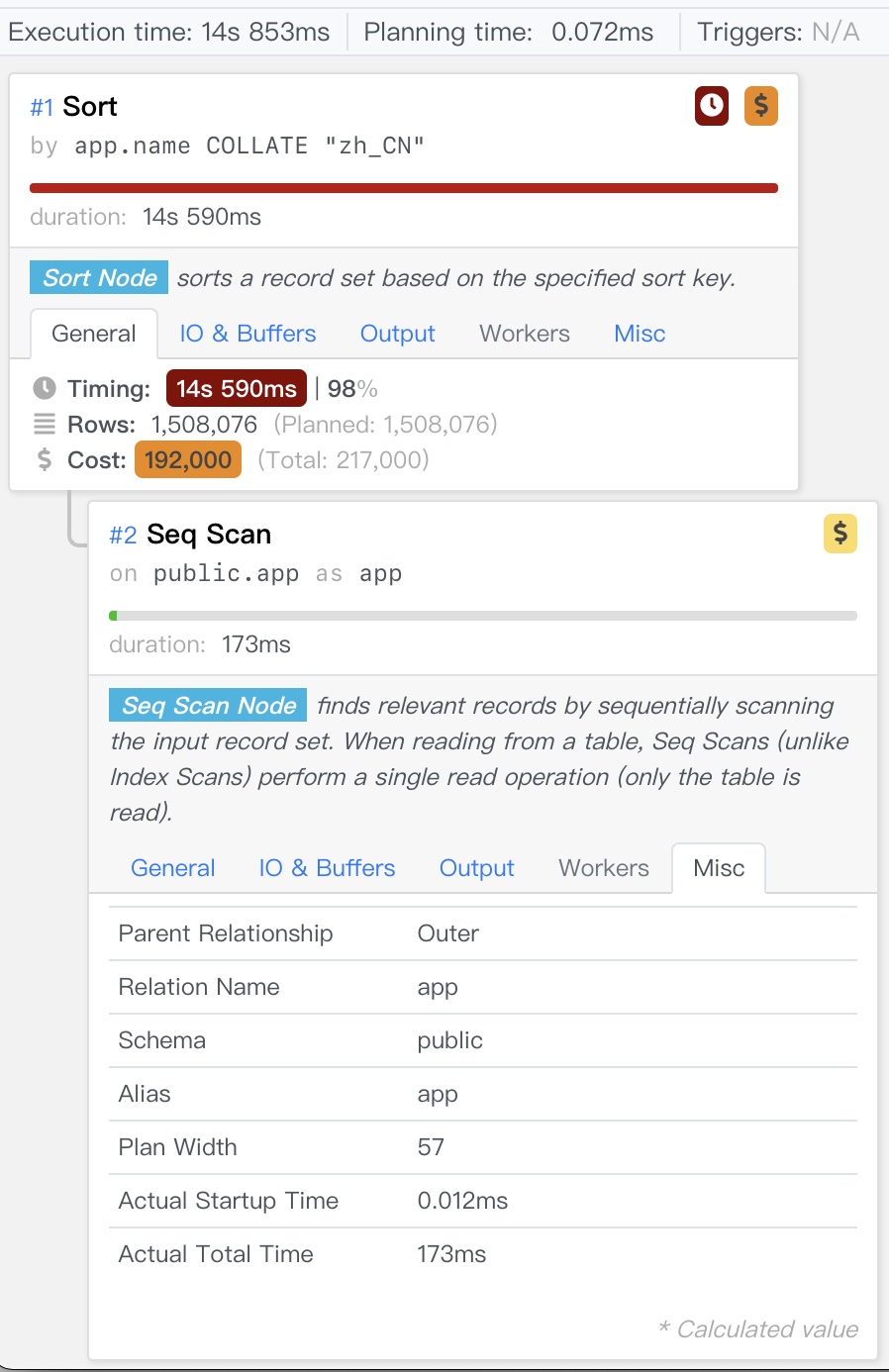Image resolution: width=889 pixels, height=1372 pixels.
Task: Click the rows list icon beside Rows
Action: pyautogui.click(x=45, y=425)
